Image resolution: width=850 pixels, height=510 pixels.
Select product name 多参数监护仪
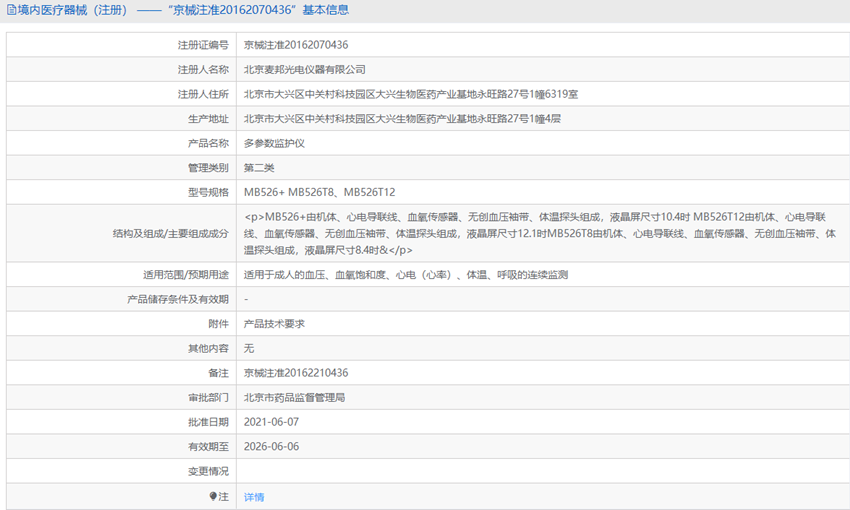274,143
